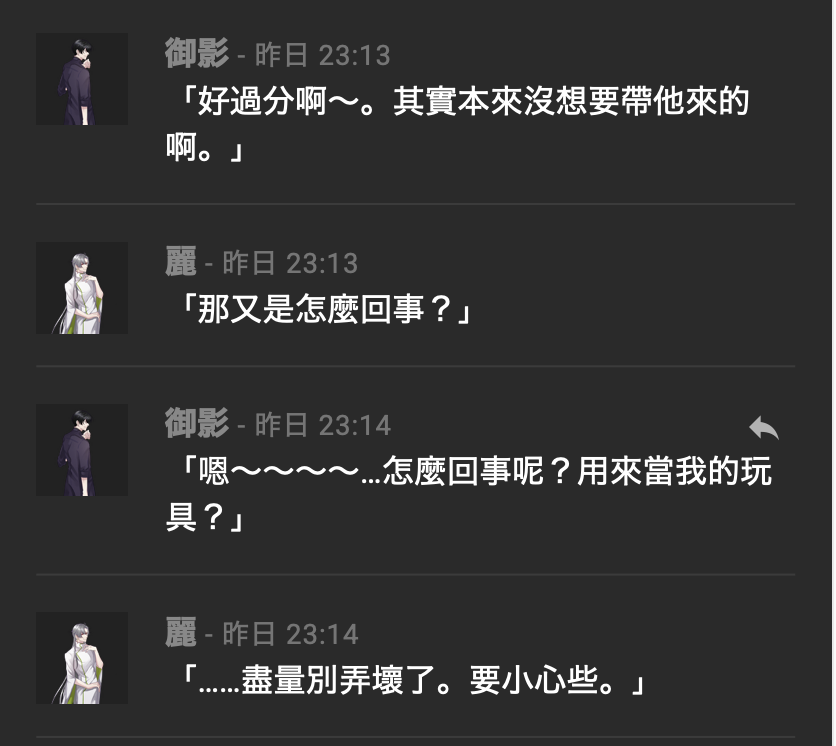This screenshot has width=836, height=746.
Task: Select 御影's avatar beside the 23:14 message
Action: (82, 450)
